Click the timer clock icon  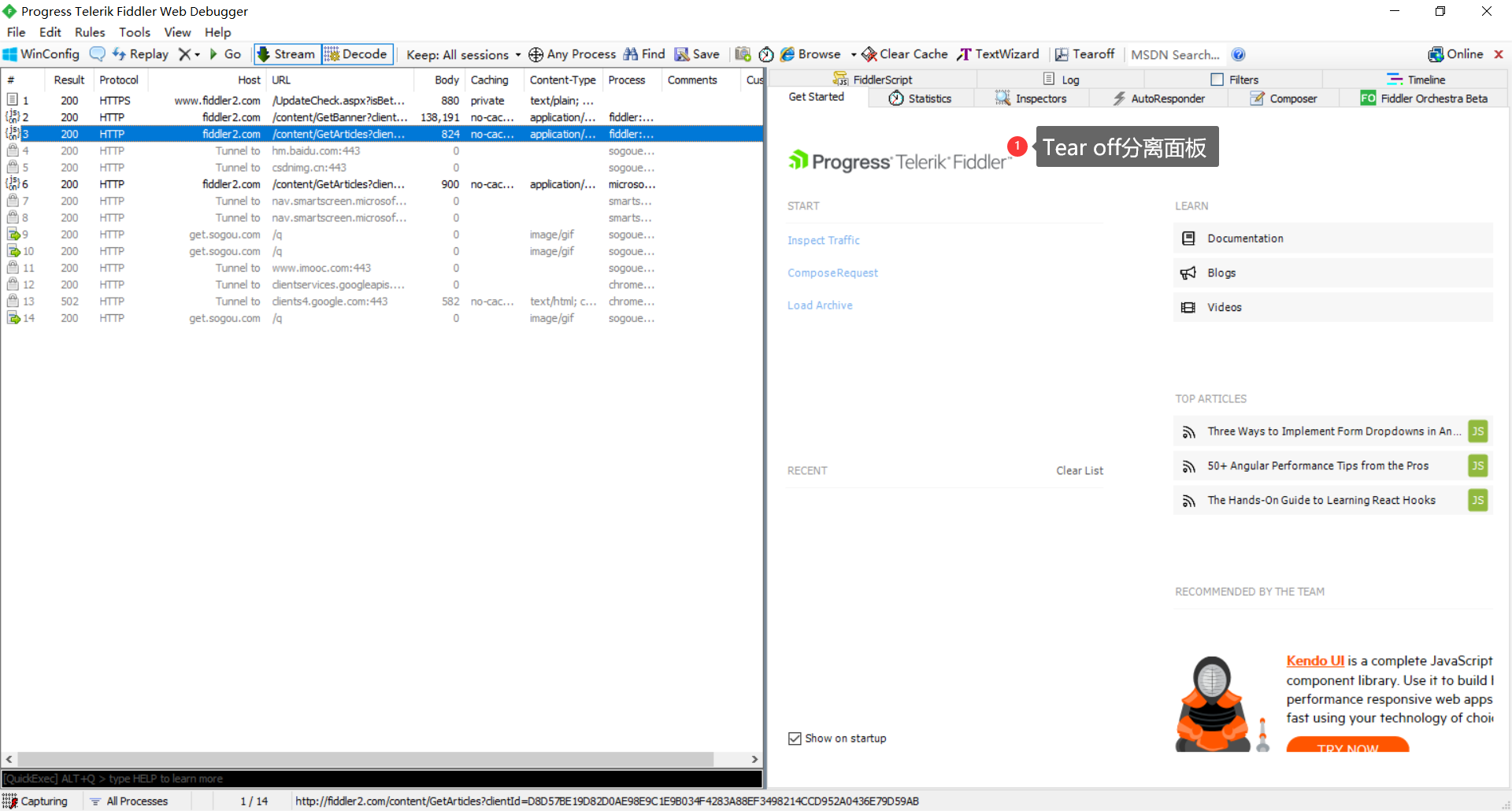point(766,54)
